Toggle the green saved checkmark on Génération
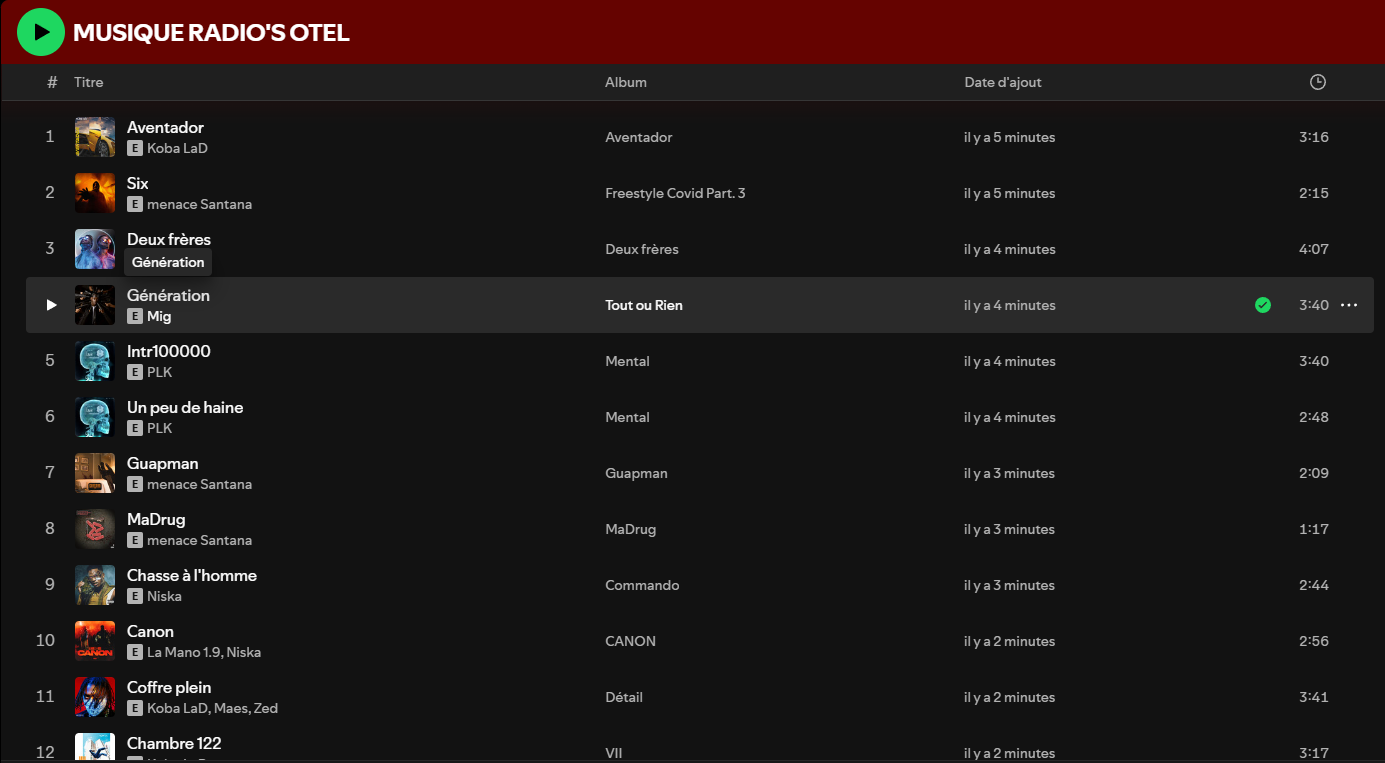Viewport: 1385px width, 763px height. pos(1263,305)
